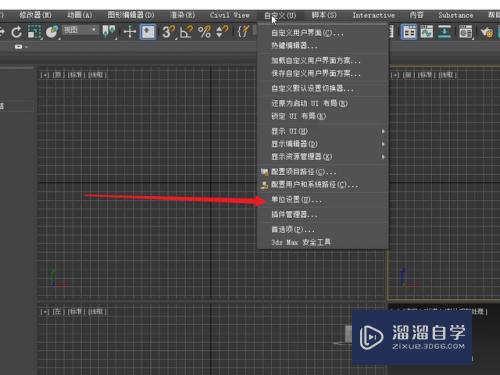
Task: Open 首选项(P)... menu entry
Action: (323, 230)
